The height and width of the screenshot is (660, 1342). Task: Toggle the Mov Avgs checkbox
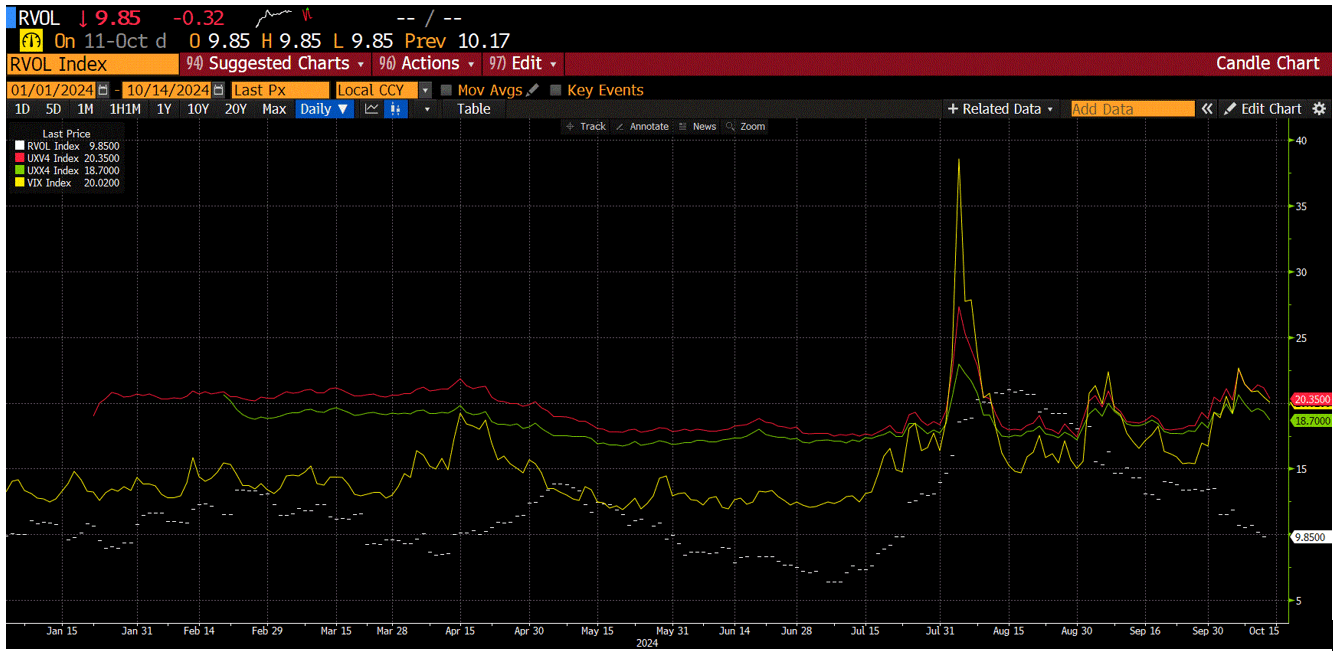click(x=444, y=89)
